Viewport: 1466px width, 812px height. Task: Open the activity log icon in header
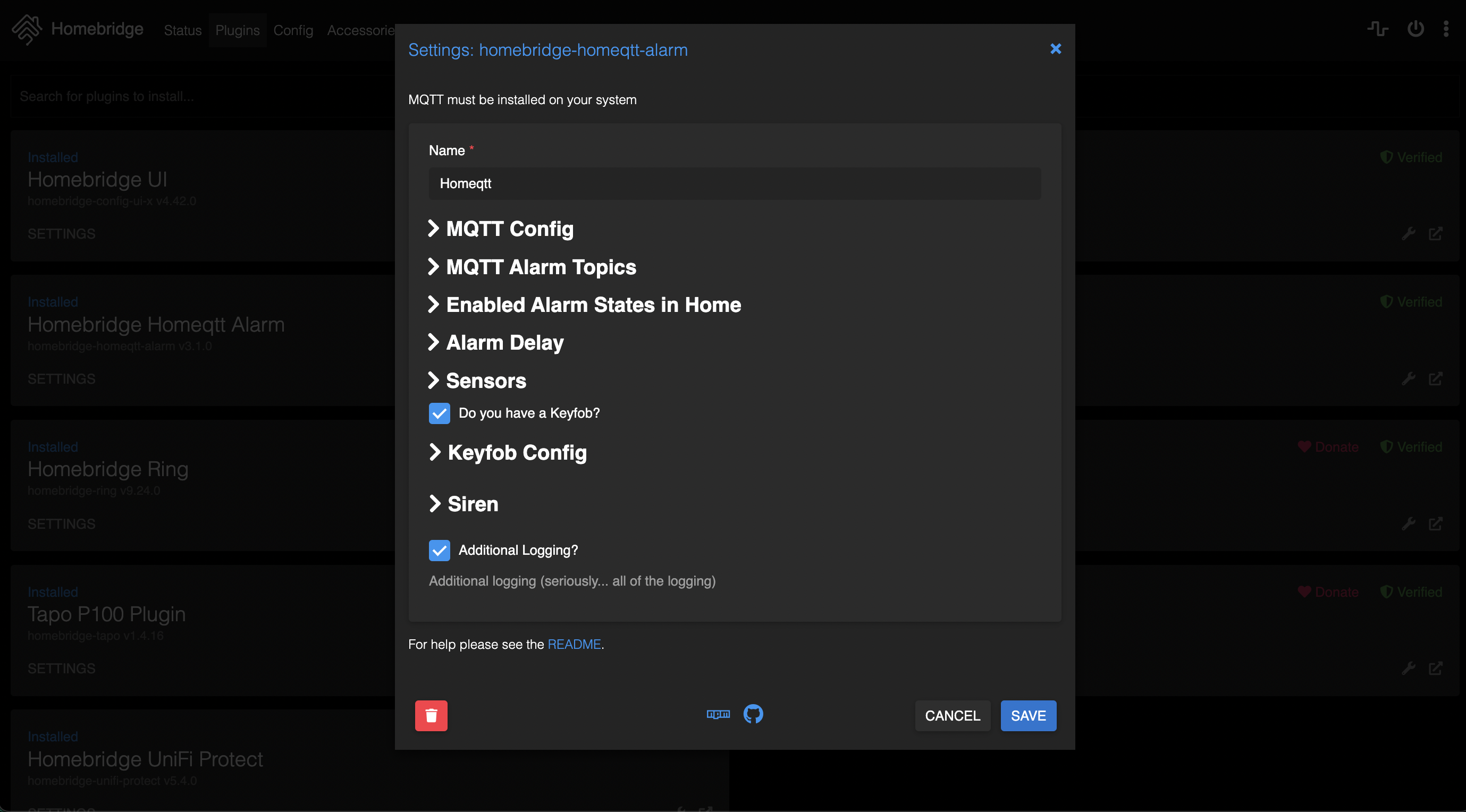[x=1377, y=29]
